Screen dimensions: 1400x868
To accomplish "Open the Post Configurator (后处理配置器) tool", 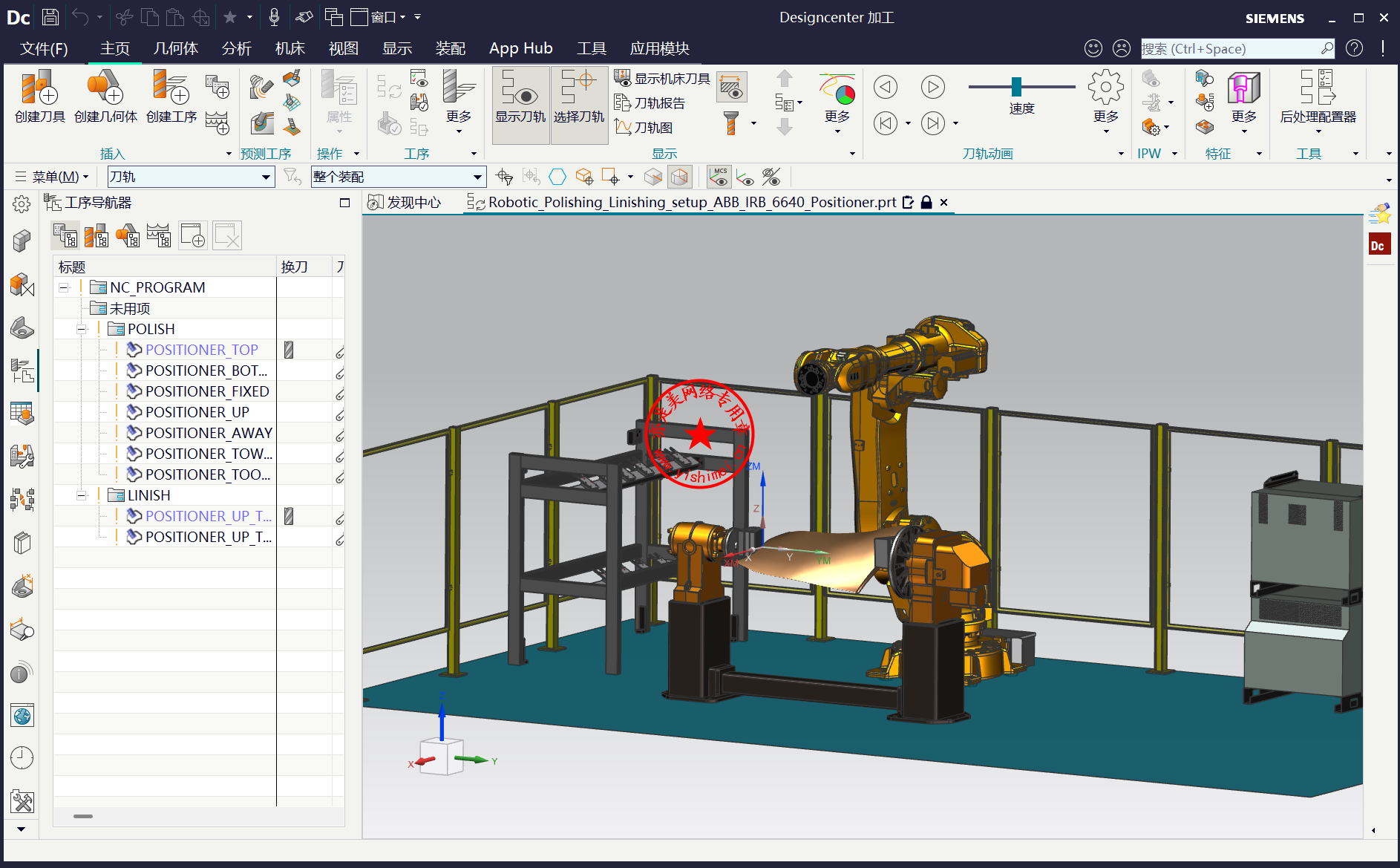I will pos(1318,96).
